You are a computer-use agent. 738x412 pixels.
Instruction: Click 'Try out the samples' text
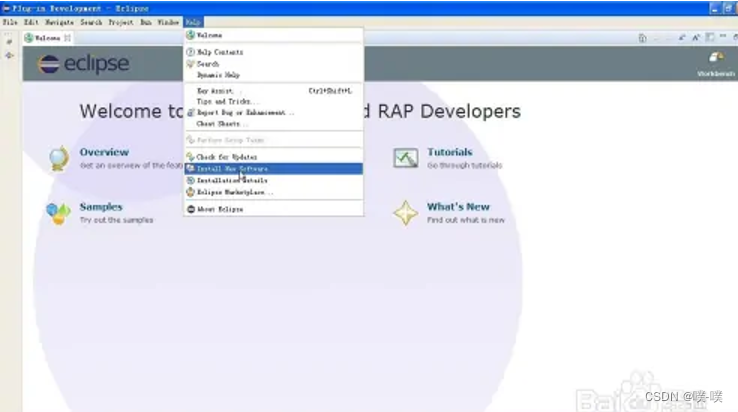(116, 220)
